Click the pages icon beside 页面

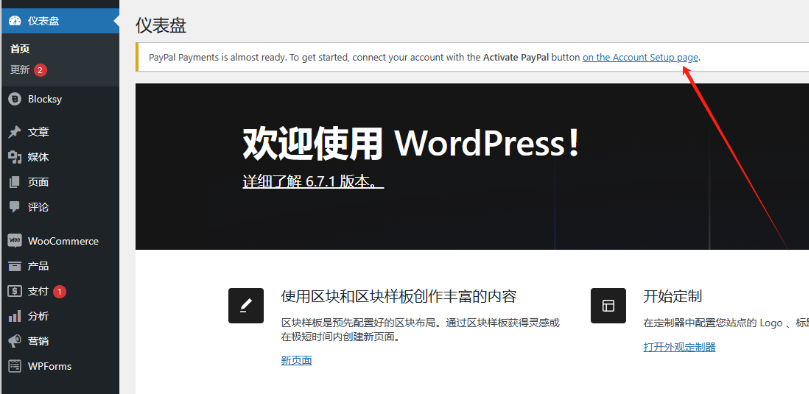tap(14, 182)
